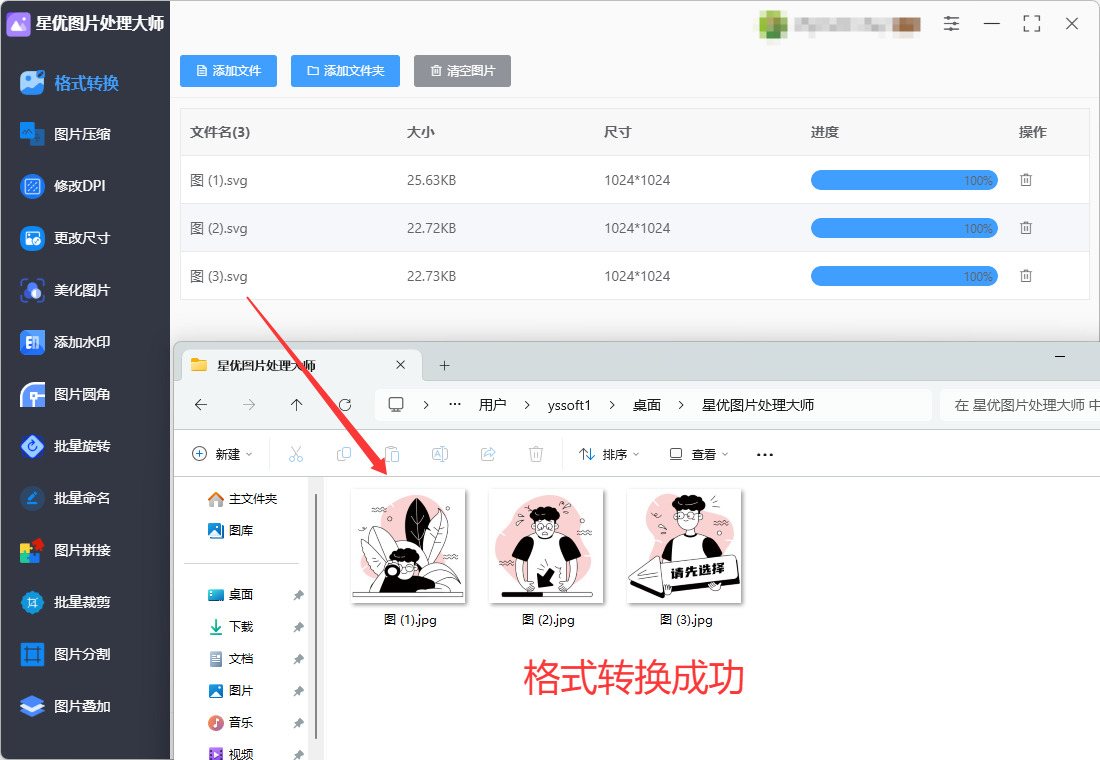Show more Explorer toolbar options

[765, 454]
